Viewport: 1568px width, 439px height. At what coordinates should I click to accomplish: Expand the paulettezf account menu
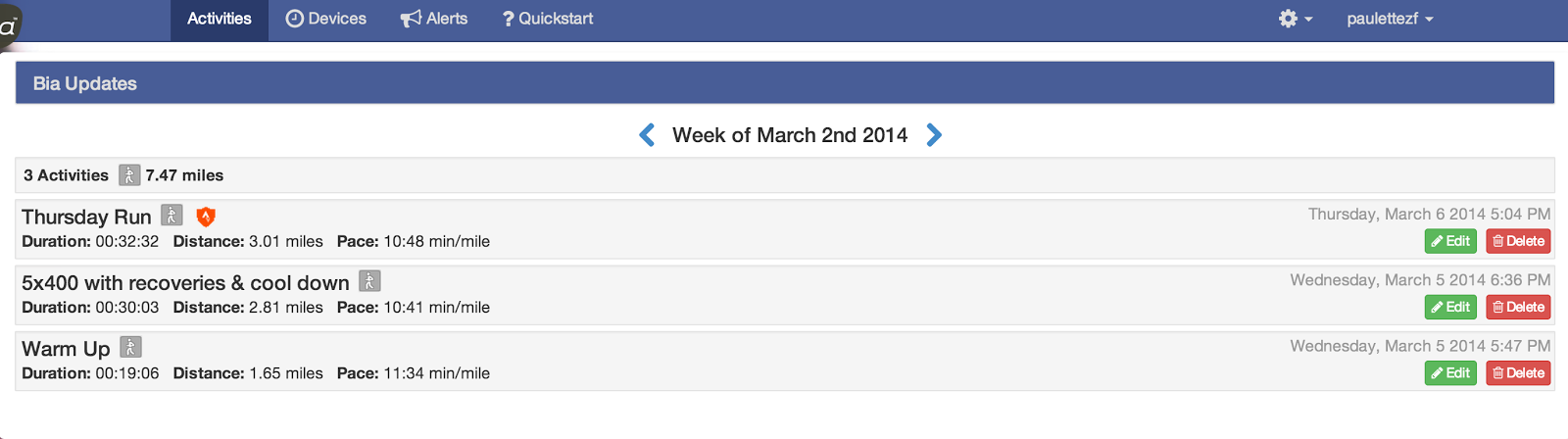(1389, 19)
